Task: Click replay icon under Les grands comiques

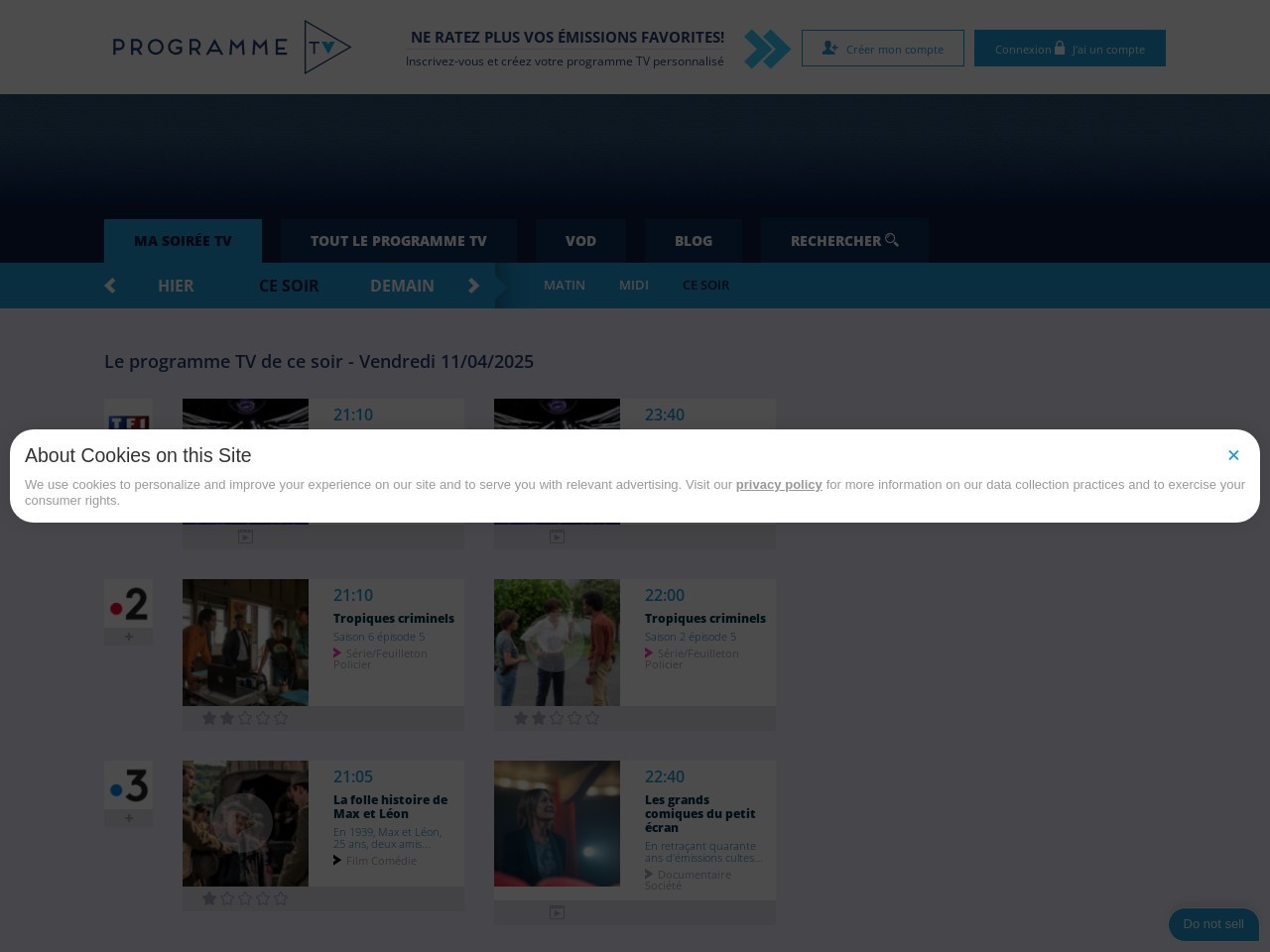Action: tap(557, 912)
